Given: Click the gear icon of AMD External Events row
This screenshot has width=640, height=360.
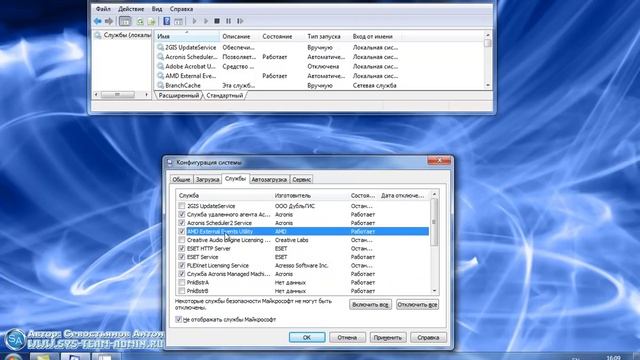Looking at the screenshot, I should pos(160,76).
